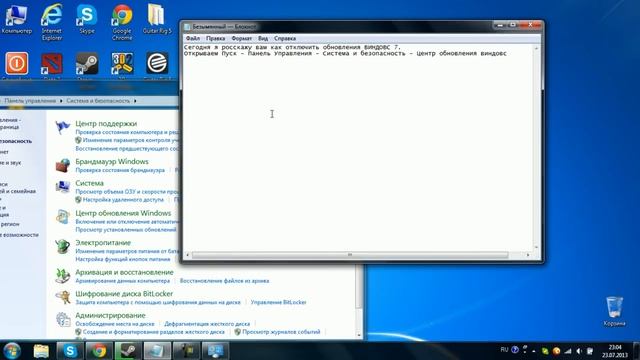Click Настройка удаленного доступа link

(123, 200)
